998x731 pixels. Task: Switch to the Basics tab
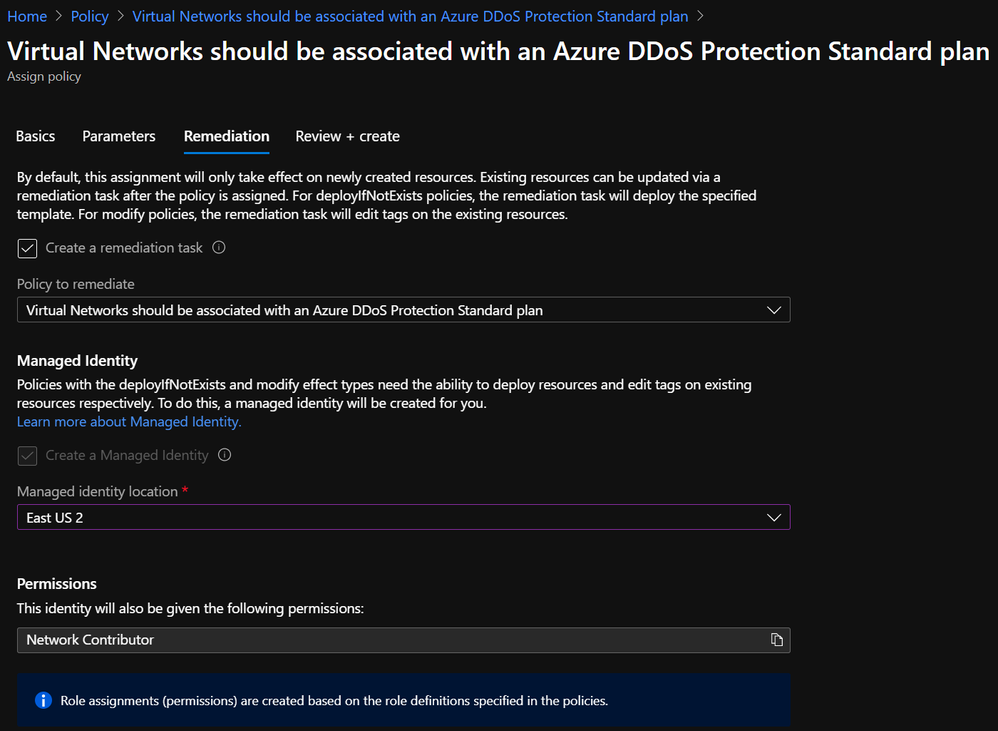pyautogui.click(x=36, y=136)
